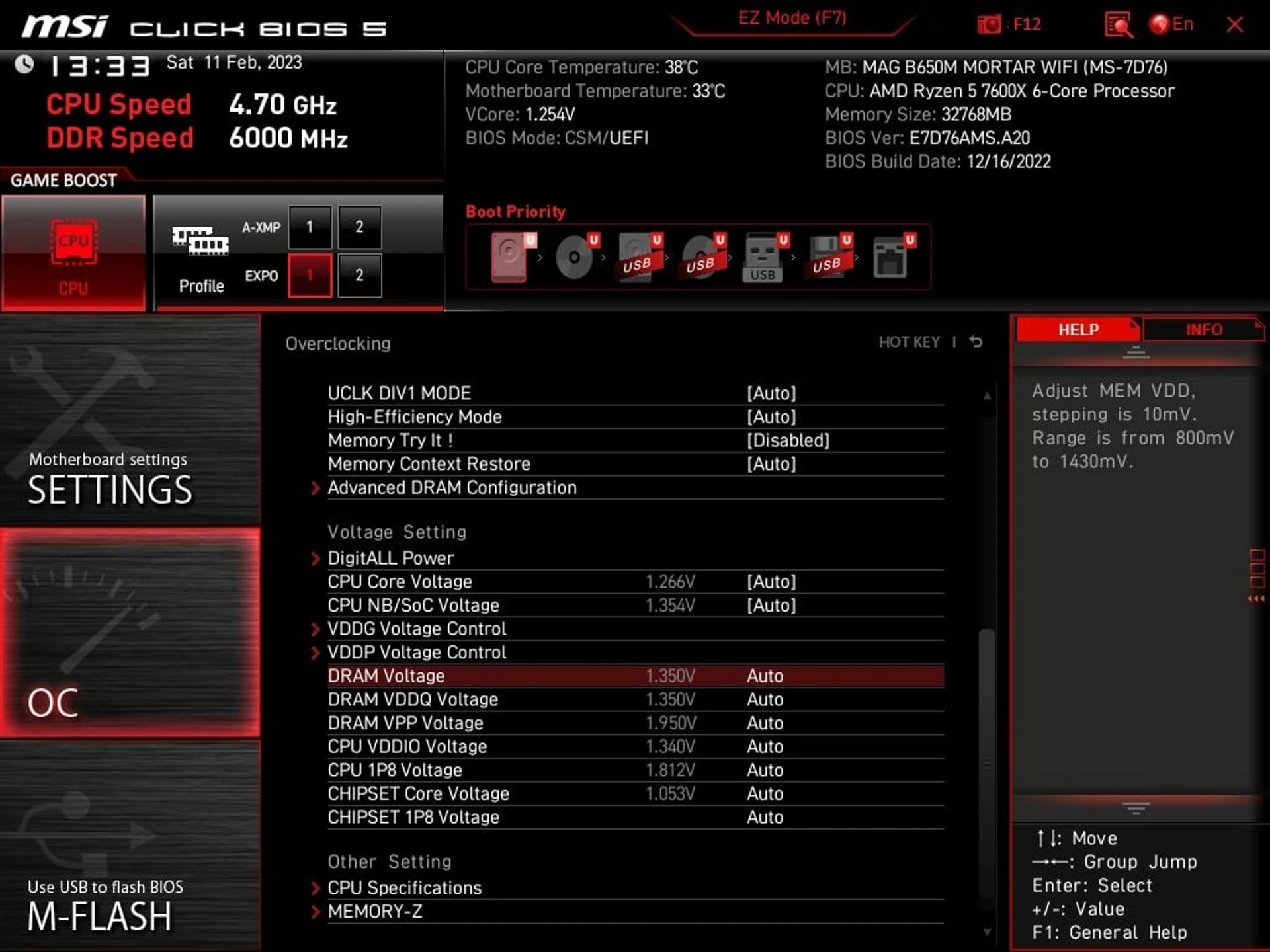
Task: Enable A-XMP profile 2
Action: click(x=359, y=227)
